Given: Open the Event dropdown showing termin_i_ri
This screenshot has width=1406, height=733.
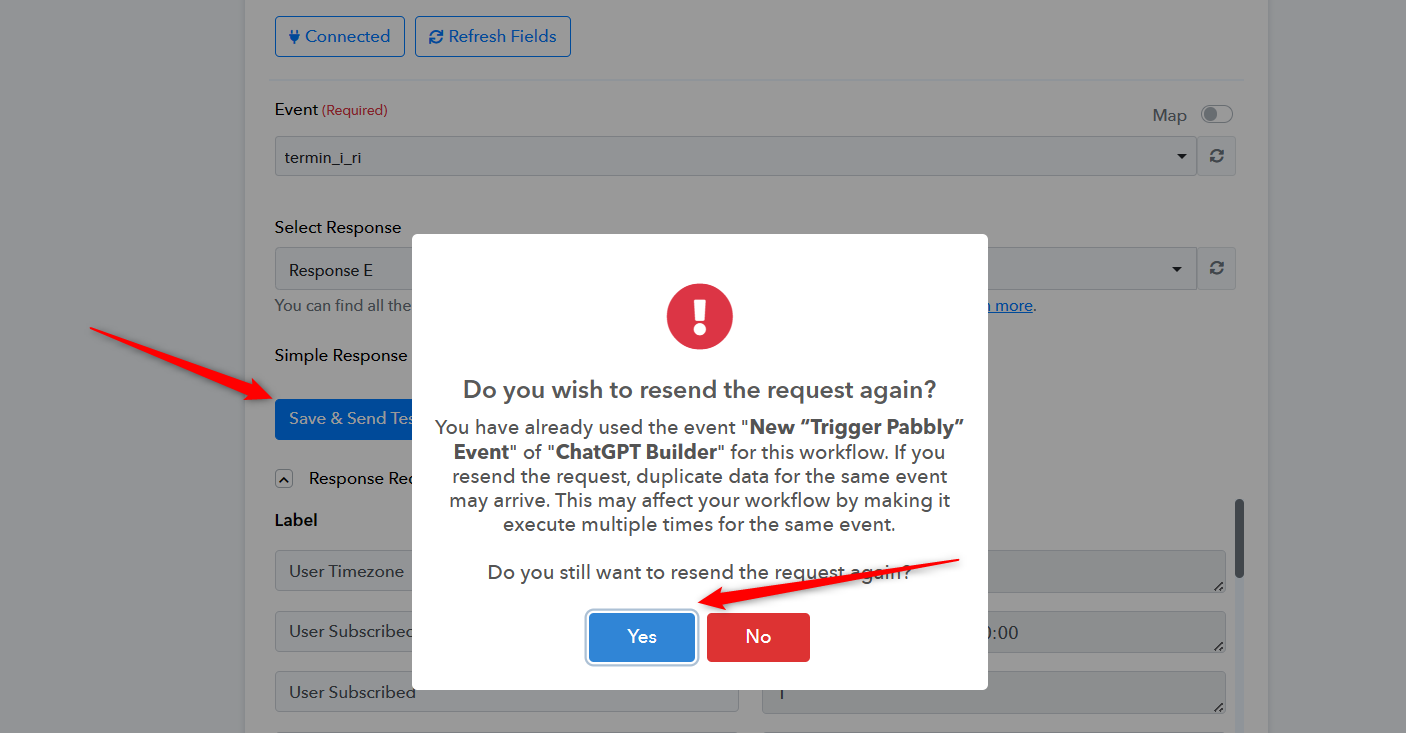Looking at the screenshot, I should click(735, 157).
